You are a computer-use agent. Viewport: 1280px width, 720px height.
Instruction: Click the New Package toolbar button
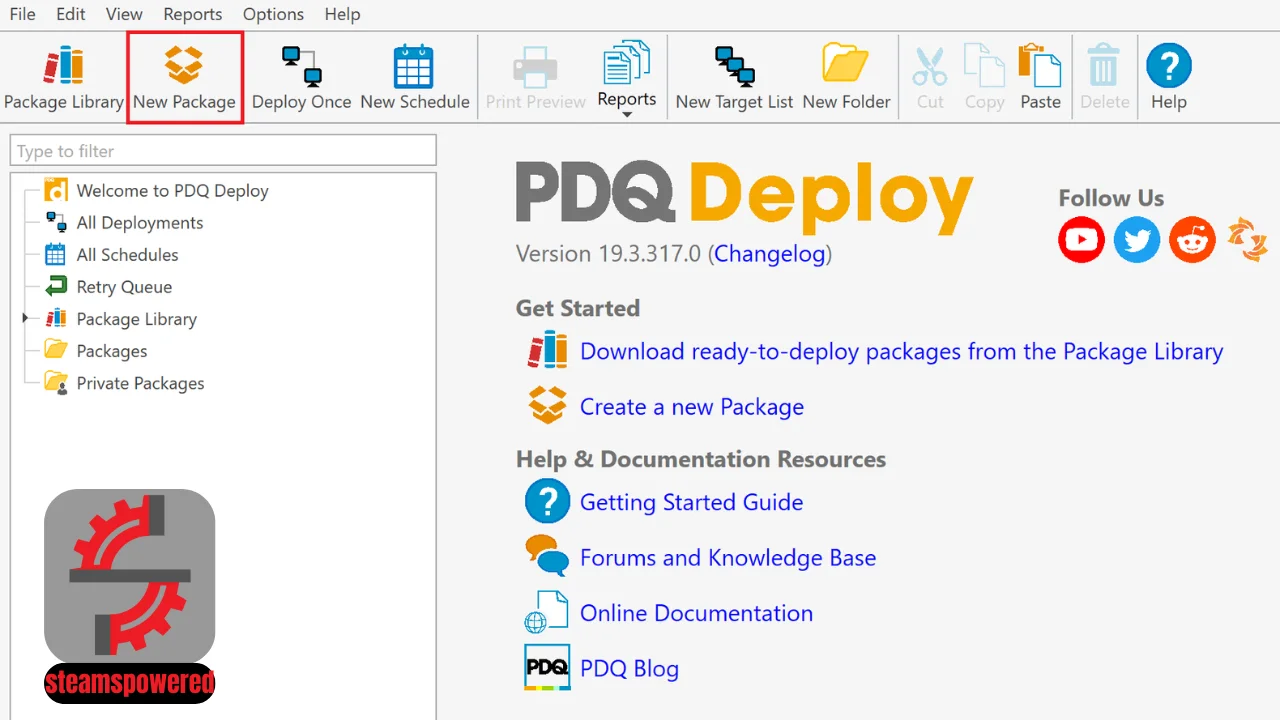(x=184, y=78)
